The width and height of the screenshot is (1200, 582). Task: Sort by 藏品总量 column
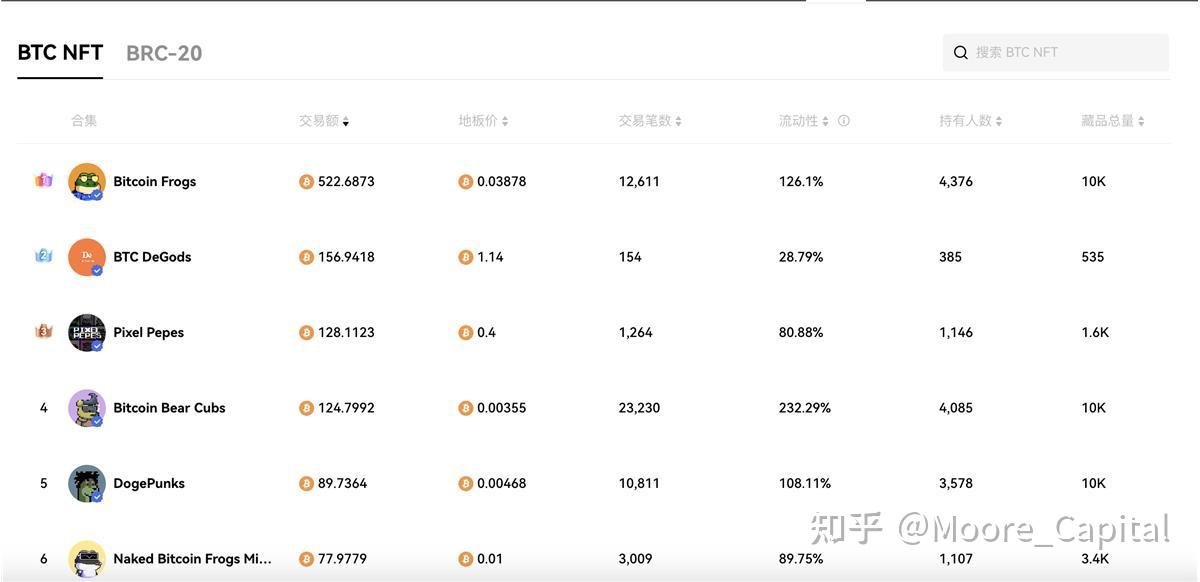1112,121
